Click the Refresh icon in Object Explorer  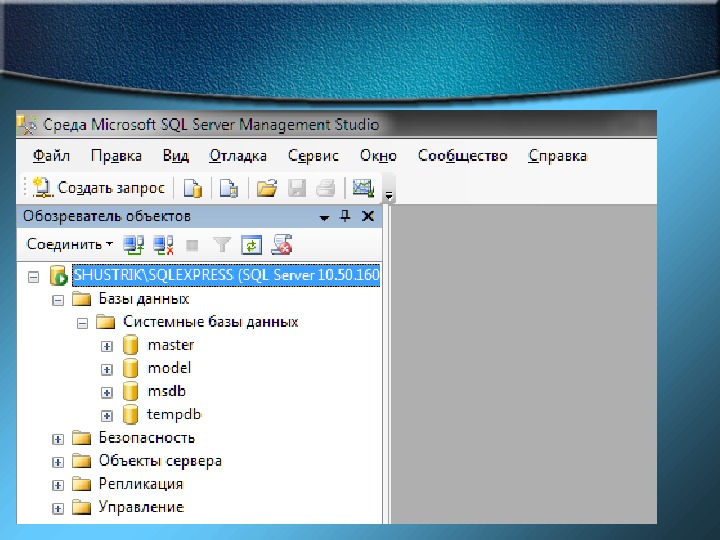tap(252, 245)
